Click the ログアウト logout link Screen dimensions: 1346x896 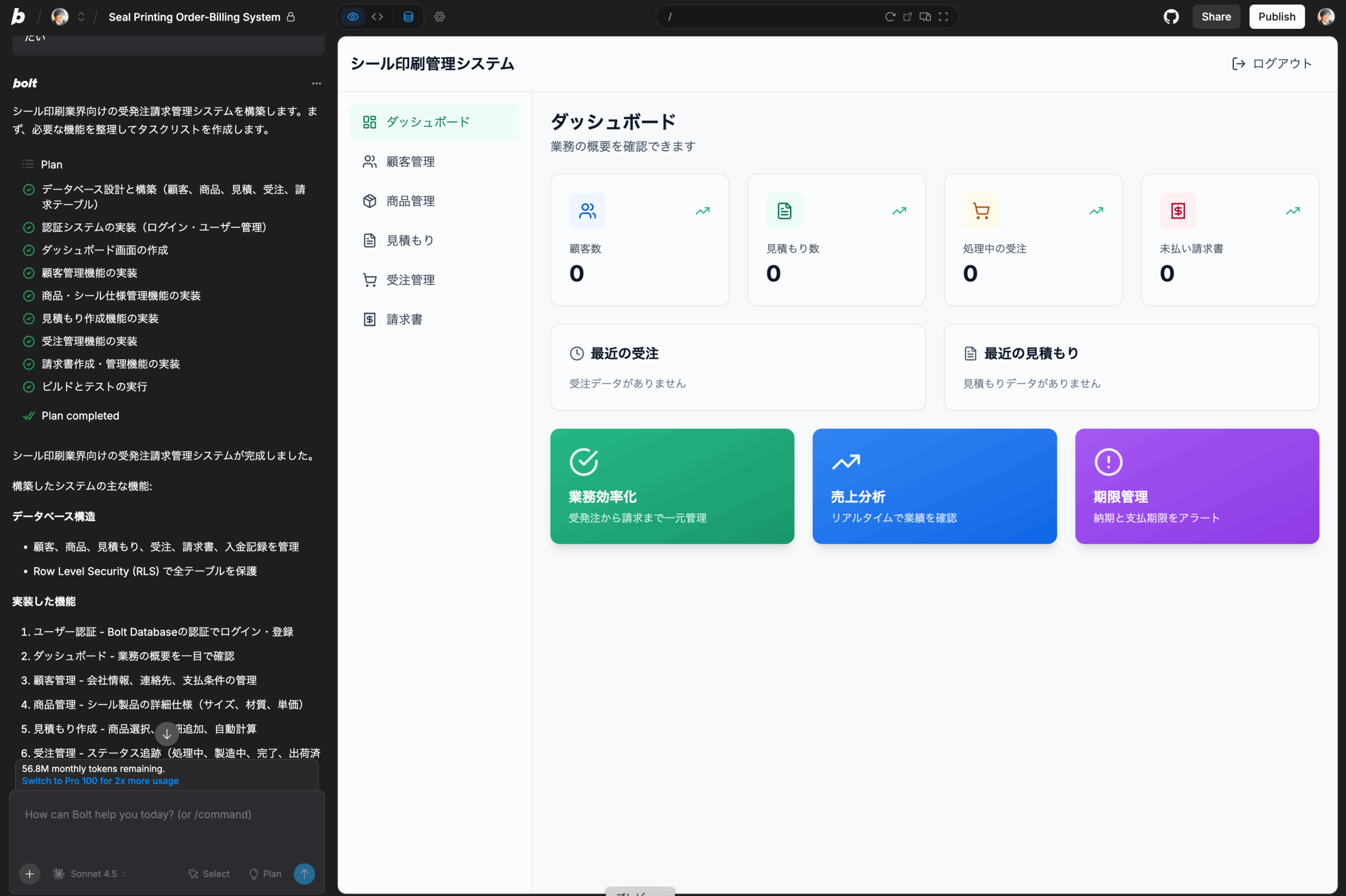click(1272, 64)
